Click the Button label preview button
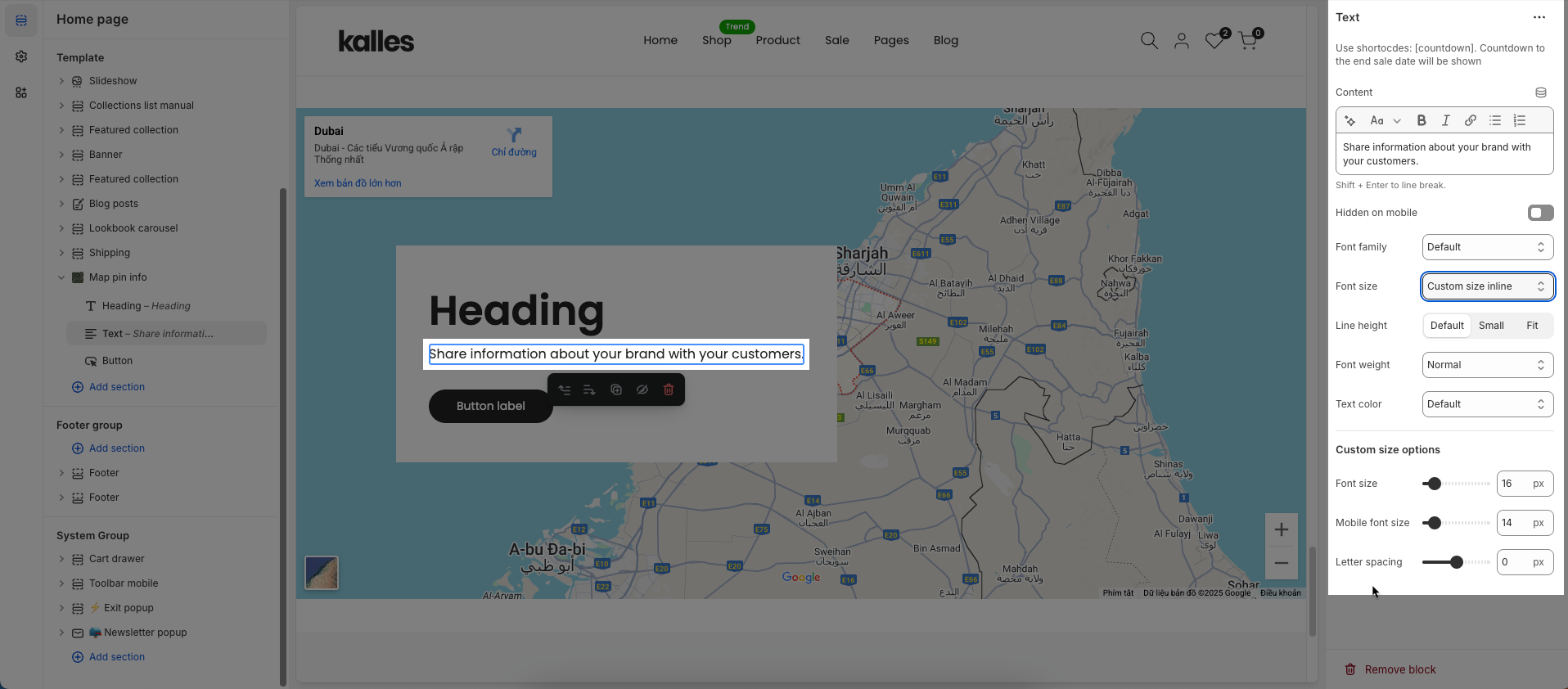 click(x=491, y=406)
